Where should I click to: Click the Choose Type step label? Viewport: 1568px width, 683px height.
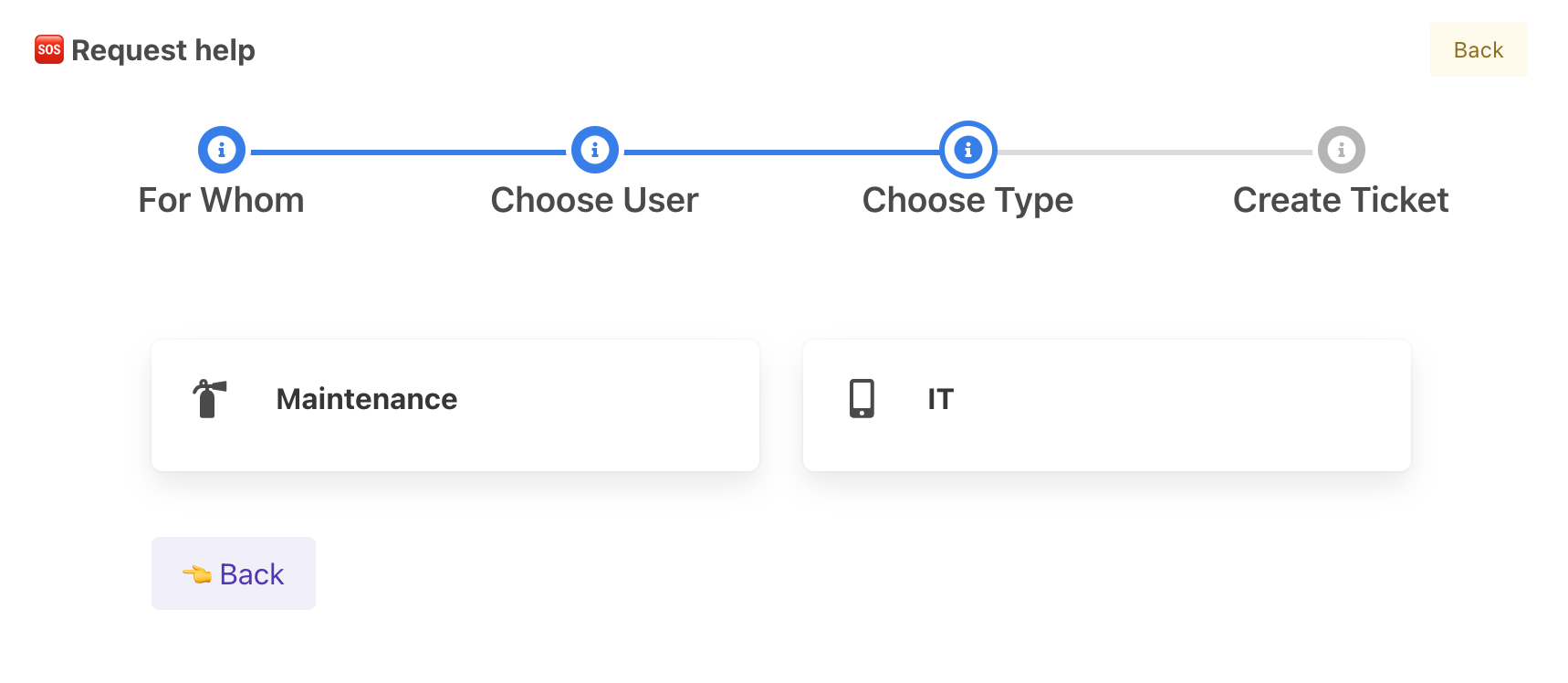click(968, 200)
